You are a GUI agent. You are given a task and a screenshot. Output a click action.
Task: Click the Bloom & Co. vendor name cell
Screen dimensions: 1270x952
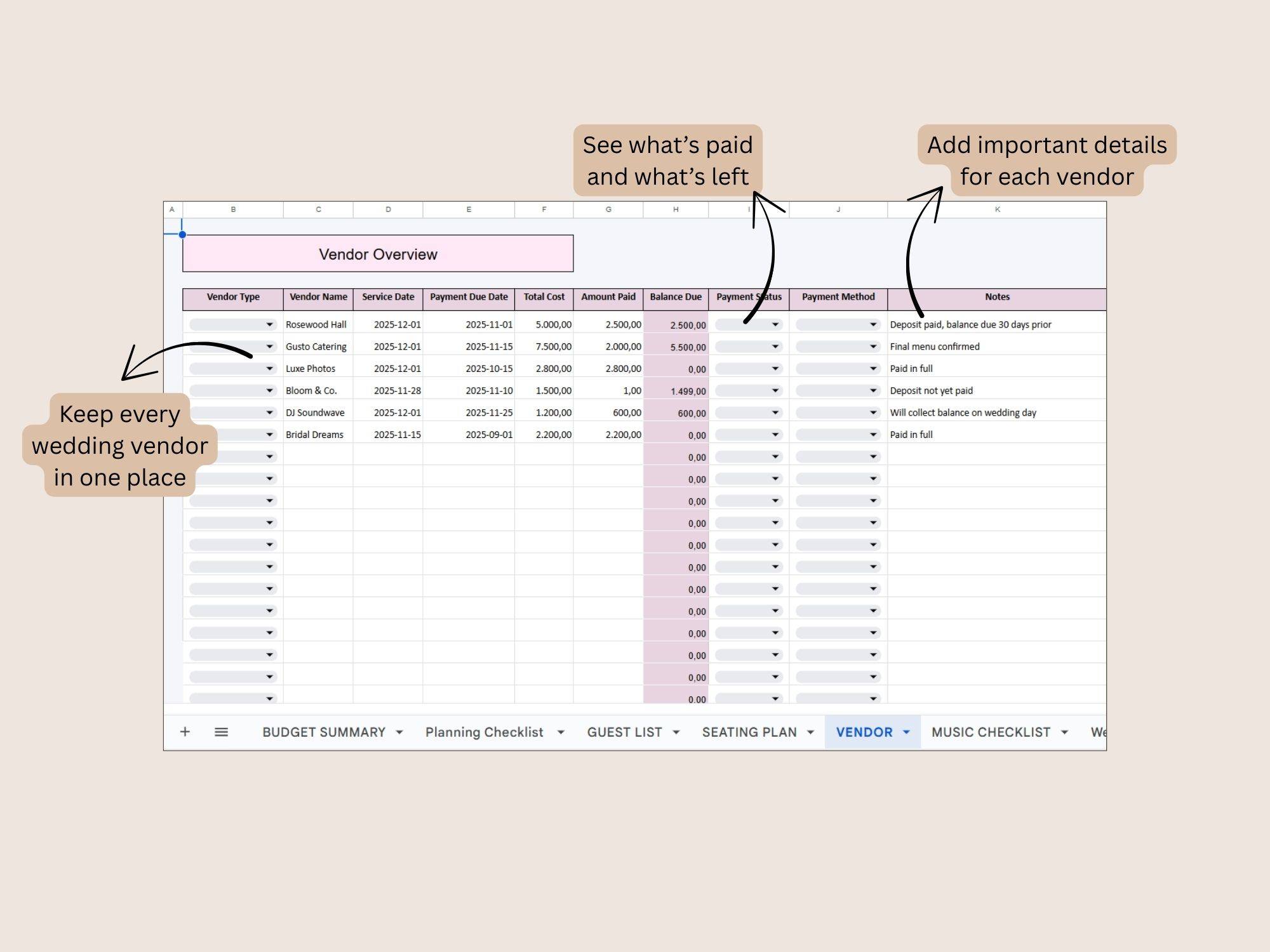(x=311, y=391)
